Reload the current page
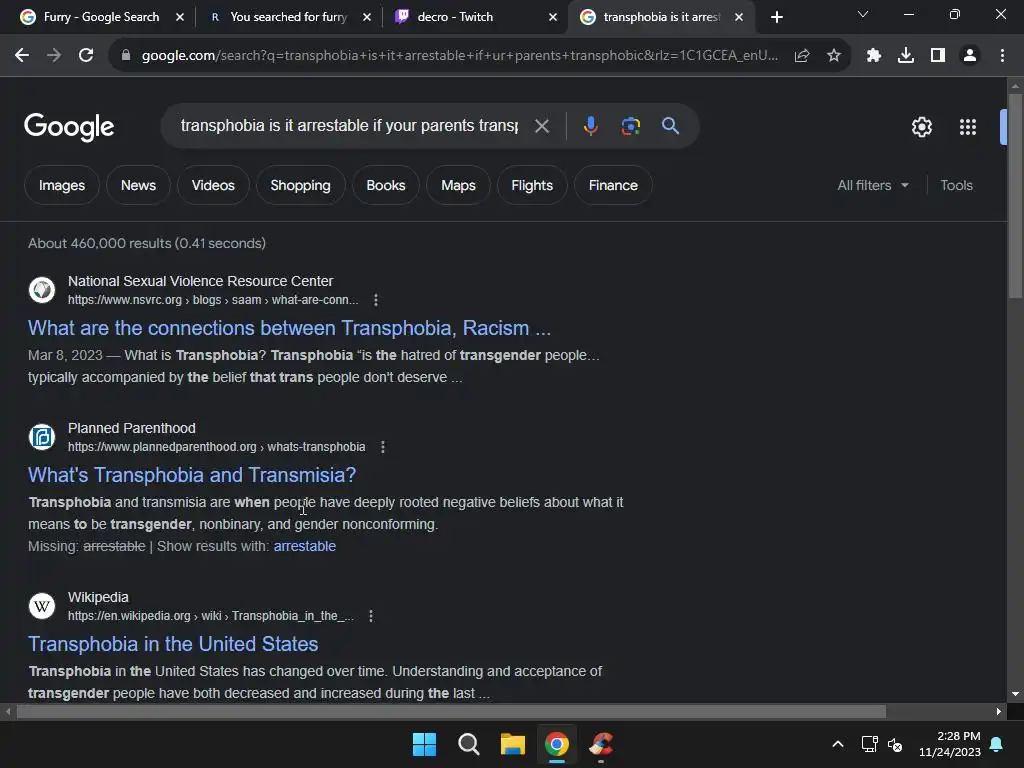This screenshot has width=1024, height=768. (86, 56)
